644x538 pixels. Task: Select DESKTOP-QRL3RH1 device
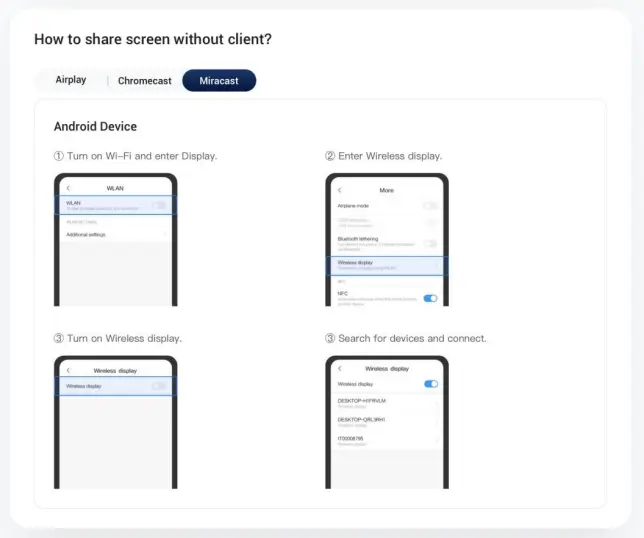pyautogui.click(x=387, y=422)
